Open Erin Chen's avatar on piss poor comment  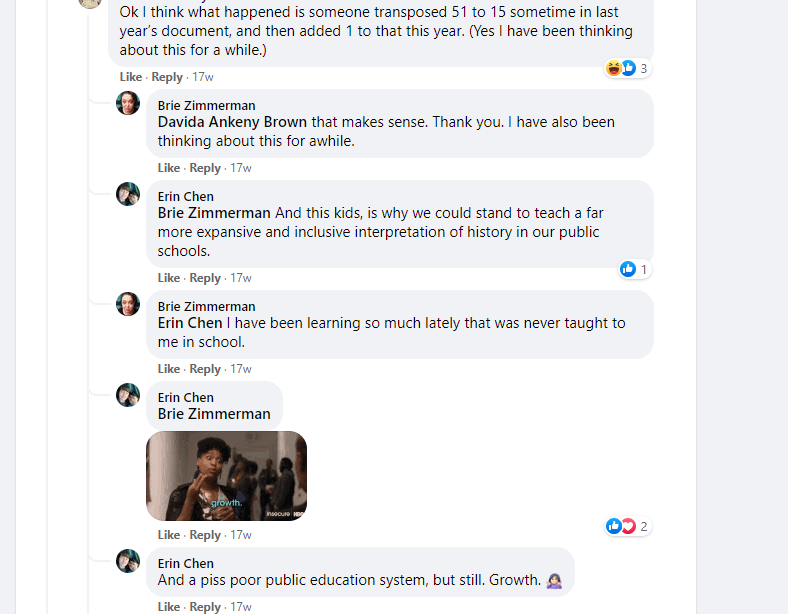tap(128, 561)
